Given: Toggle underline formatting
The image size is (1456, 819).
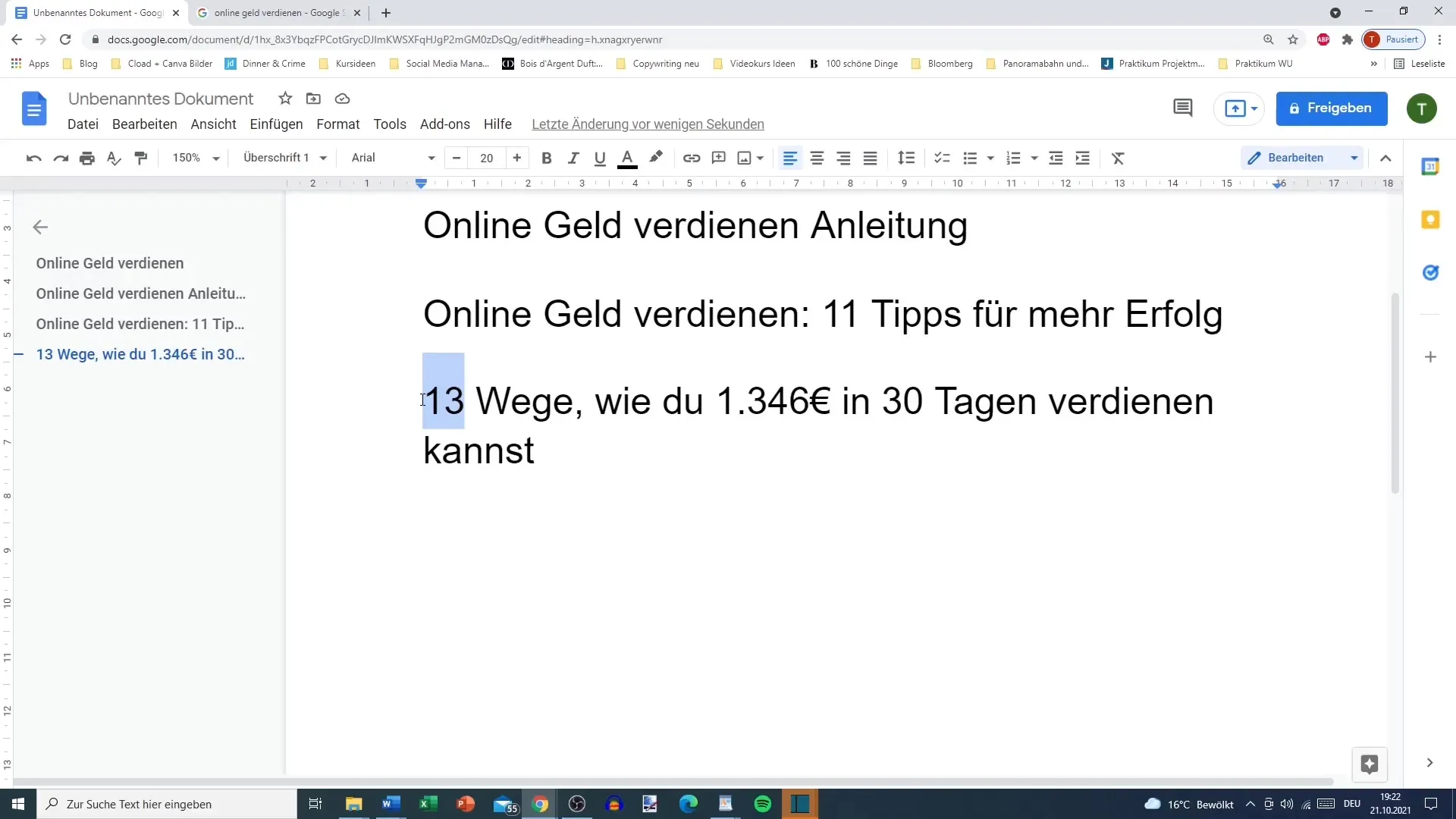Looking at the screenshot, I should point(600,158).
